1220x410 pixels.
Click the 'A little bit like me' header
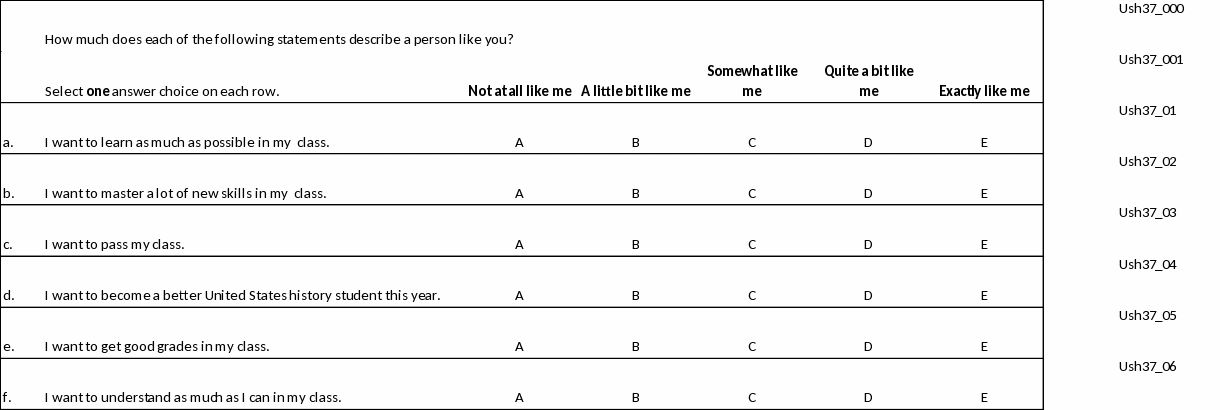tap(636, 91)
